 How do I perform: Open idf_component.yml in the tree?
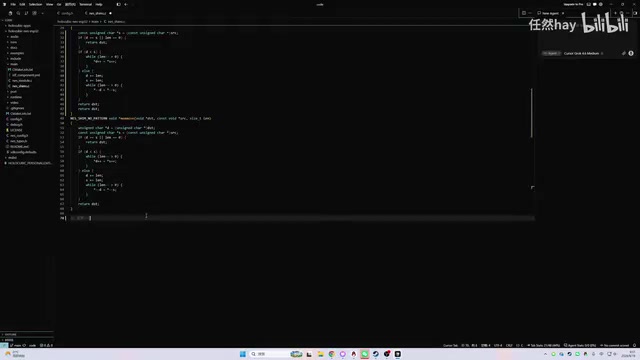(26, 75)
